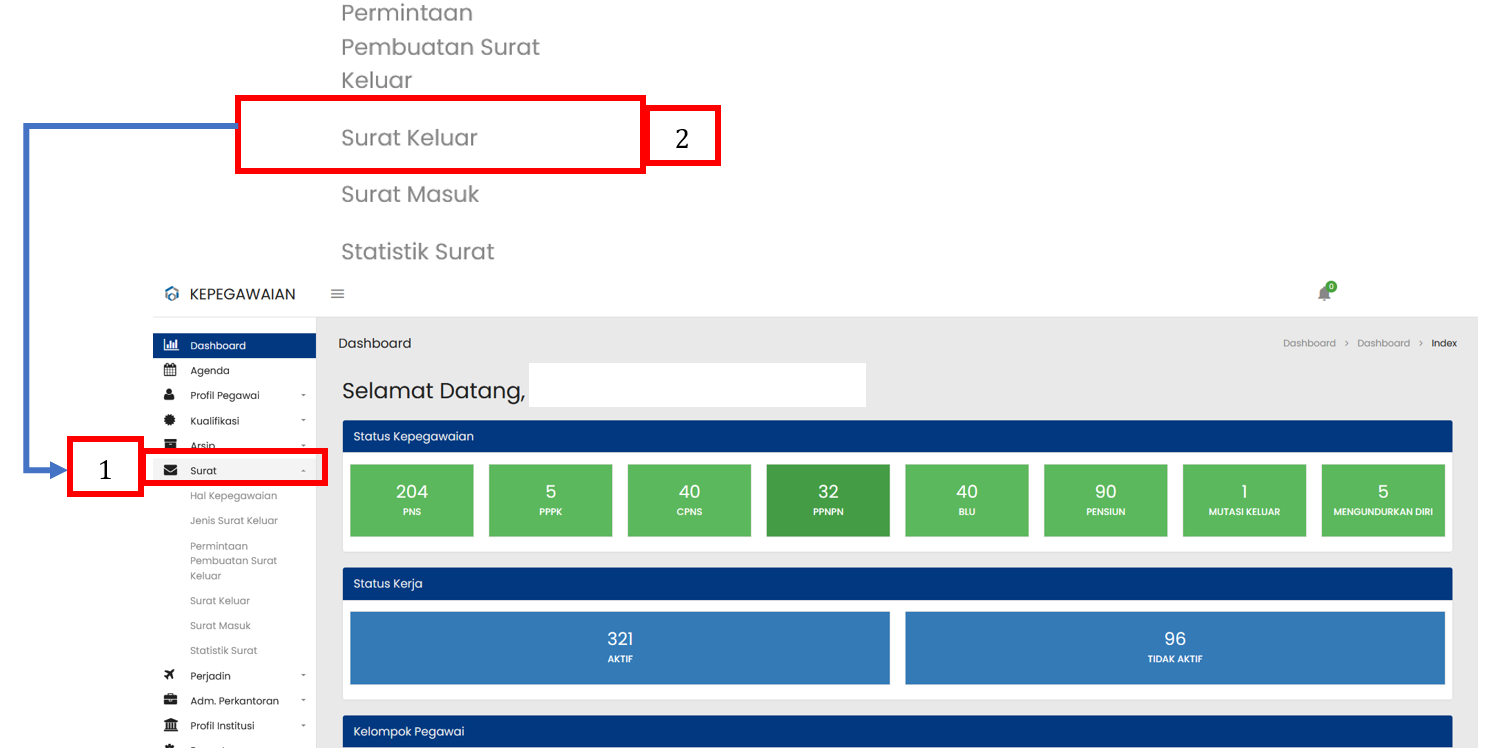Open Surat Keluar in the sidebar

coord(220,601)
